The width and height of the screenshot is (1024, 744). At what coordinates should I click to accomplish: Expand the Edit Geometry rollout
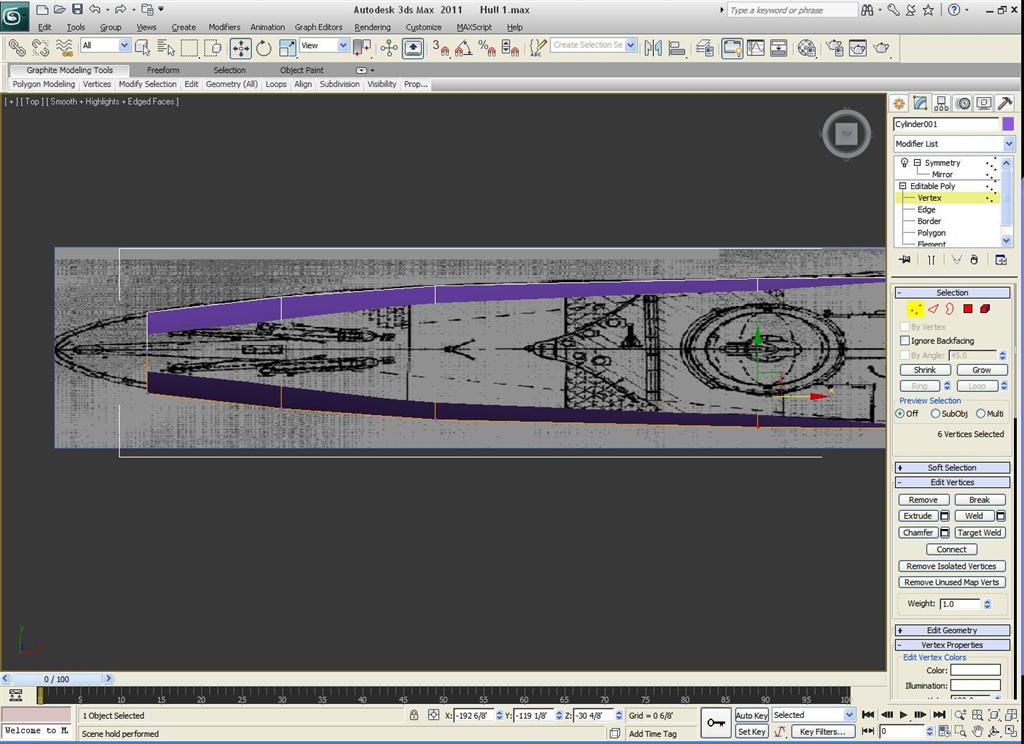952,630
